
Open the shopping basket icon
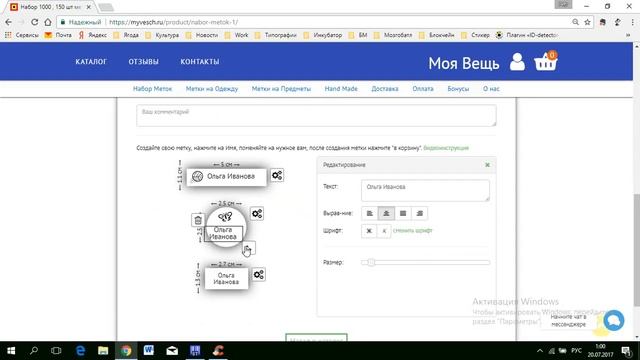(x=546, y=61)
